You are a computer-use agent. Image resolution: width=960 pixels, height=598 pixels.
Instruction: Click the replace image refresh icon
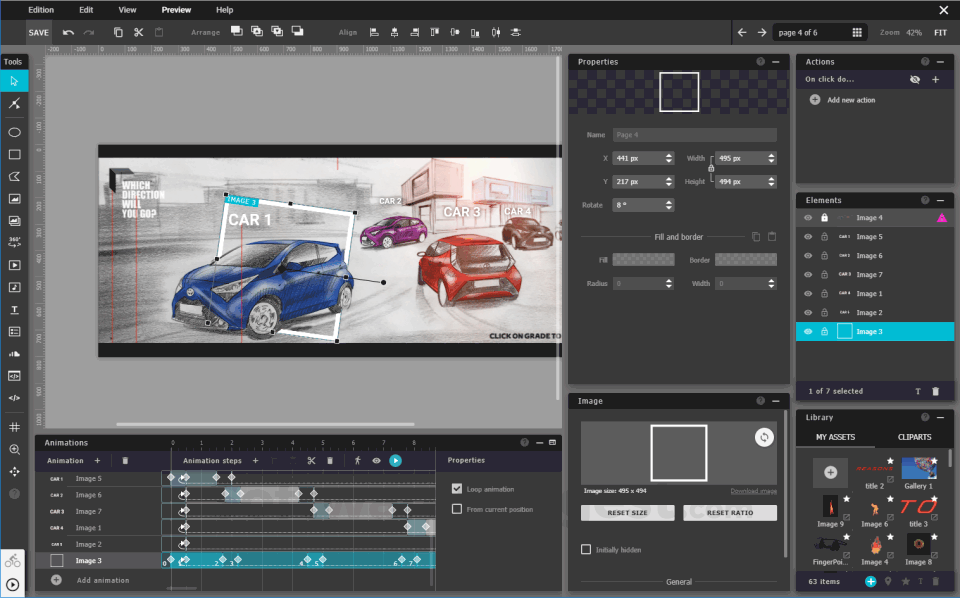pos(763,437)
